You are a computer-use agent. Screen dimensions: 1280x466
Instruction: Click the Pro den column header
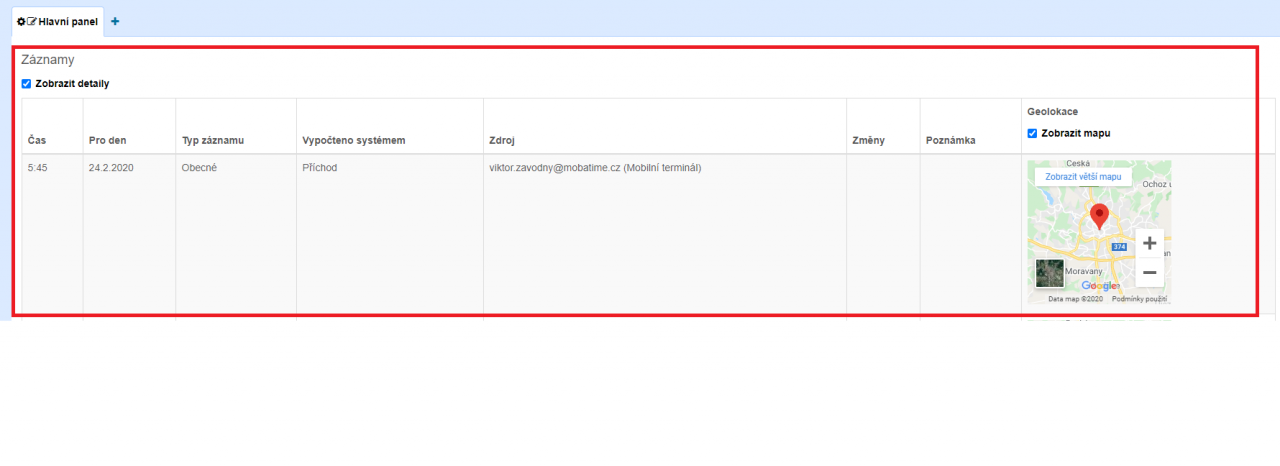coord(107,140)
